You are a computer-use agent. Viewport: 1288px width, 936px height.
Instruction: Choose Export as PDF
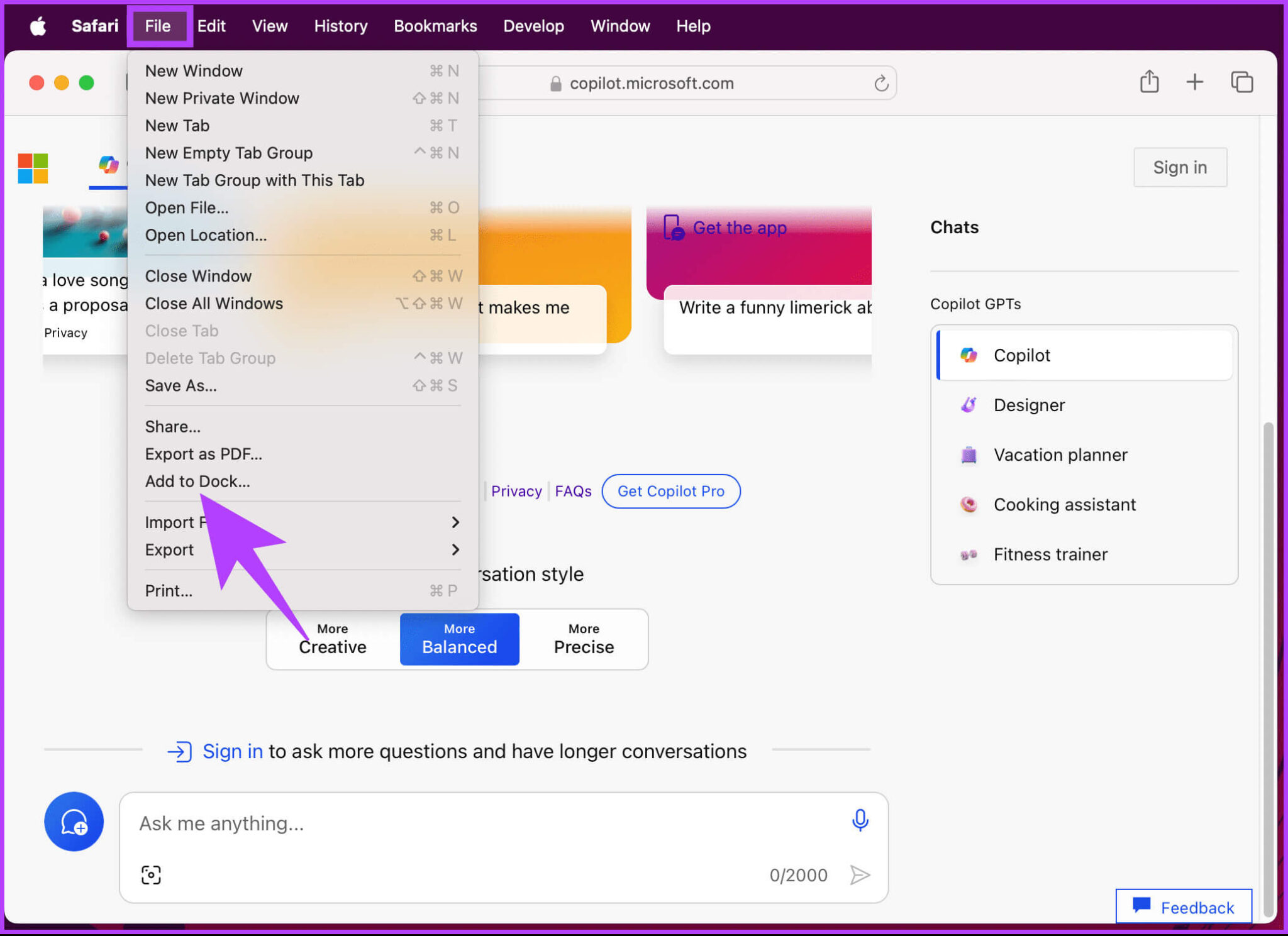(x=303, y=454)
